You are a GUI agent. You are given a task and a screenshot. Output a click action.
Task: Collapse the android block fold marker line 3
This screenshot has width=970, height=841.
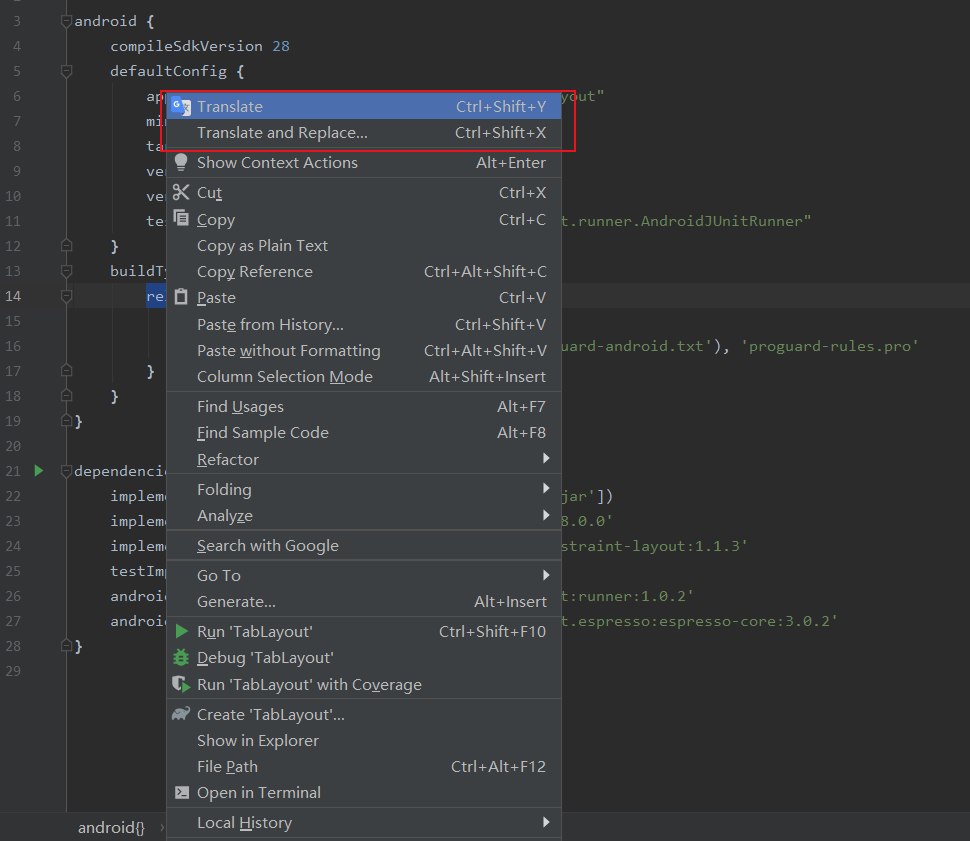[x=66, y=21]
